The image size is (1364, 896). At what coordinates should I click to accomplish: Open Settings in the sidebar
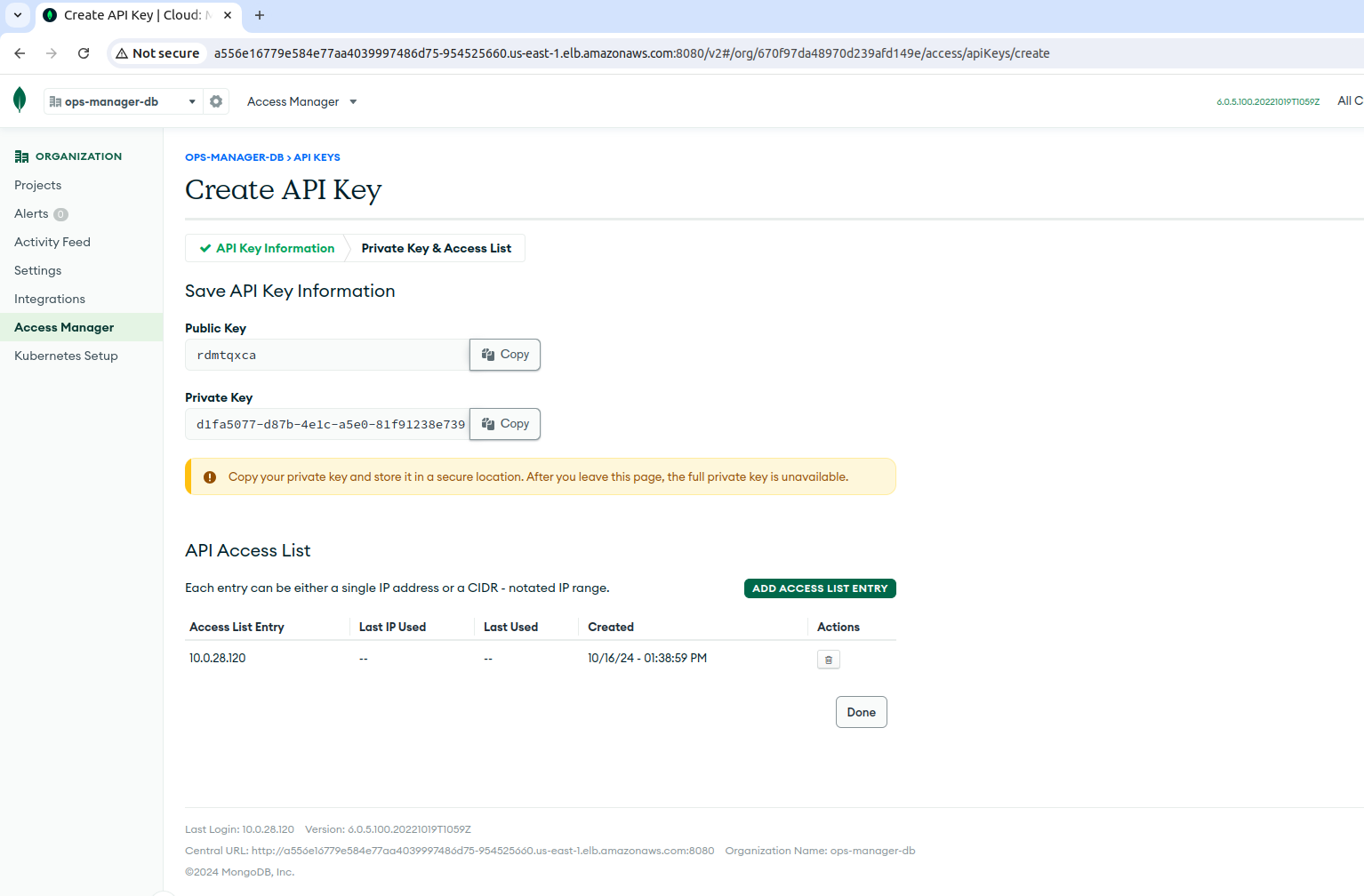pos(38,270)
